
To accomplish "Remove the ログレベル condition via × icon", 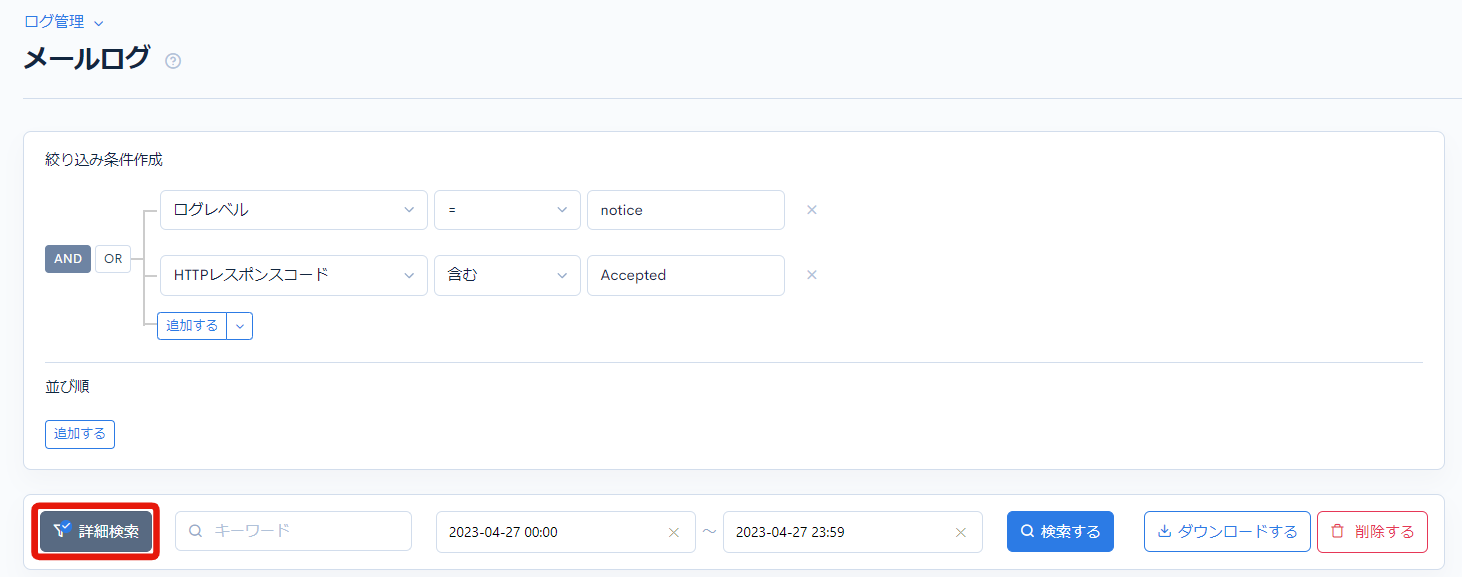I will [811, 210].
